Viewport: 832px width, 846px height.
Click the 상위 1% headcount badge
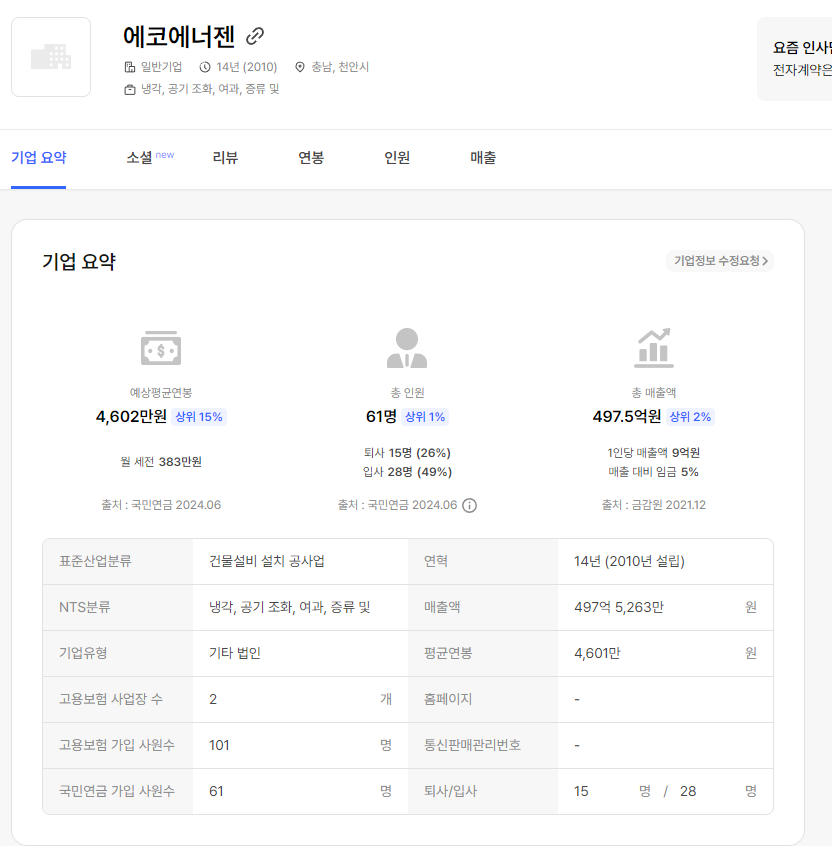[x=425, y=417]
